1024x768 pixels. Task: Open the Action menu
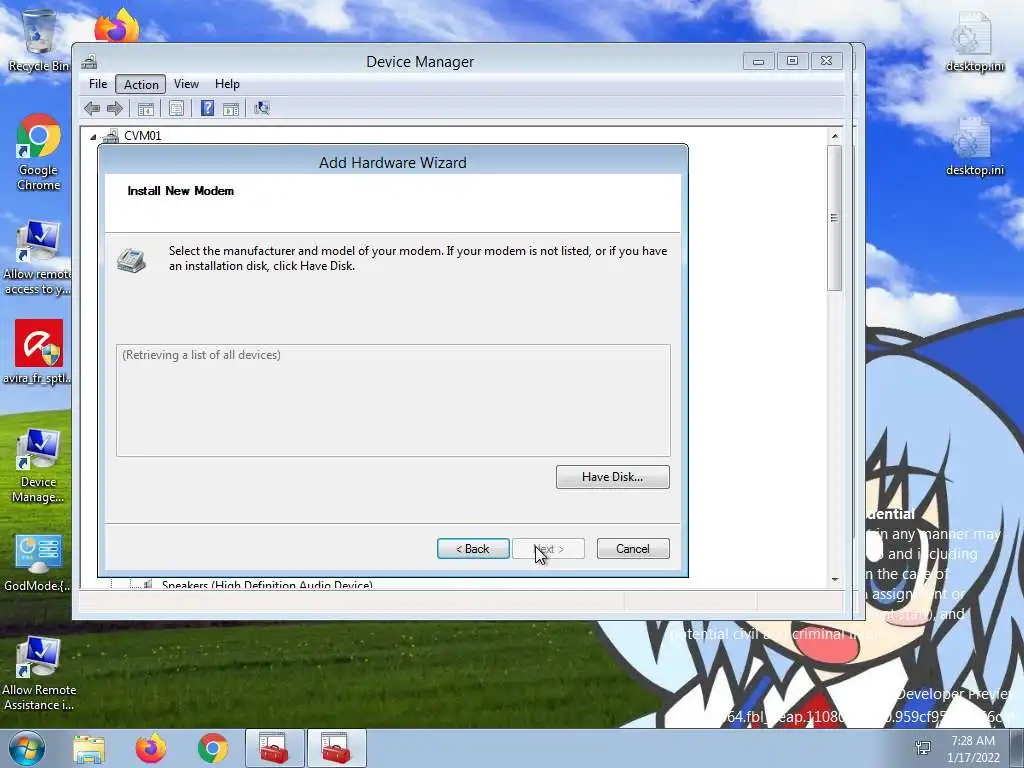coord(141,84)
